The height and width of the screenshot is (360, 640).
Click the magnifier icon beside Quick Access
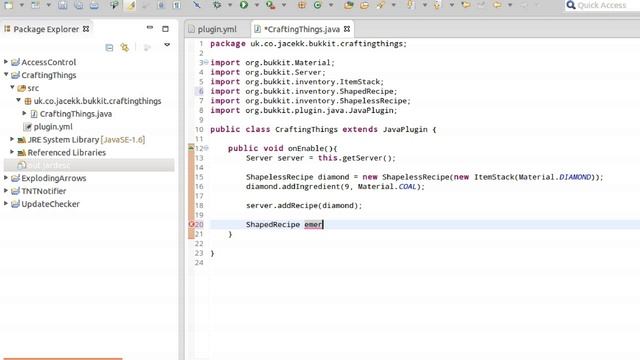tap(571, 5)
